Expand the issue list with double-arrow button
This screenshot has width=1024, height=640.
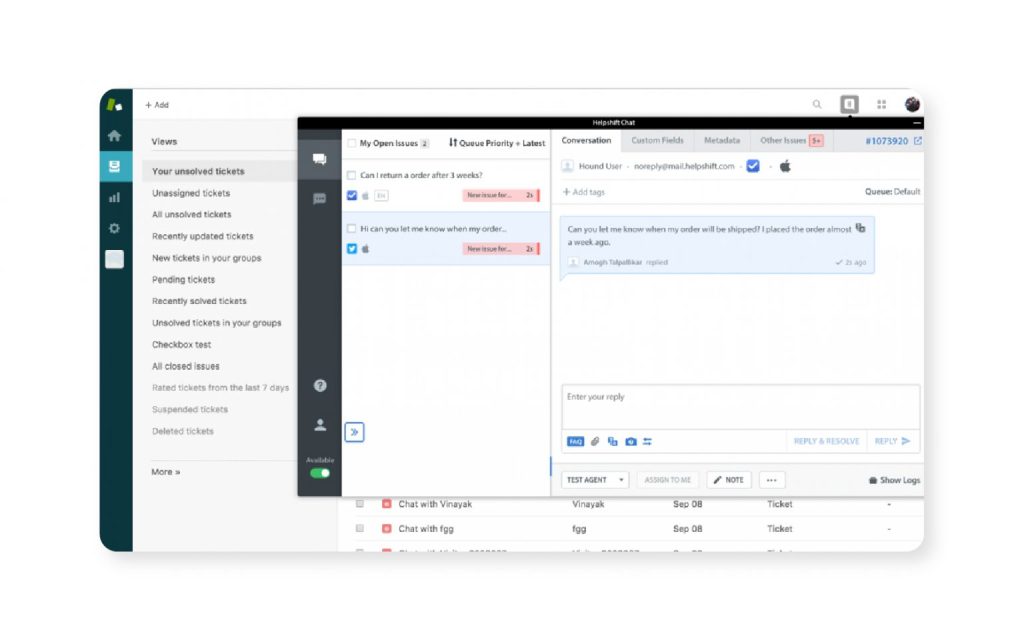click(x=355, y=432)
